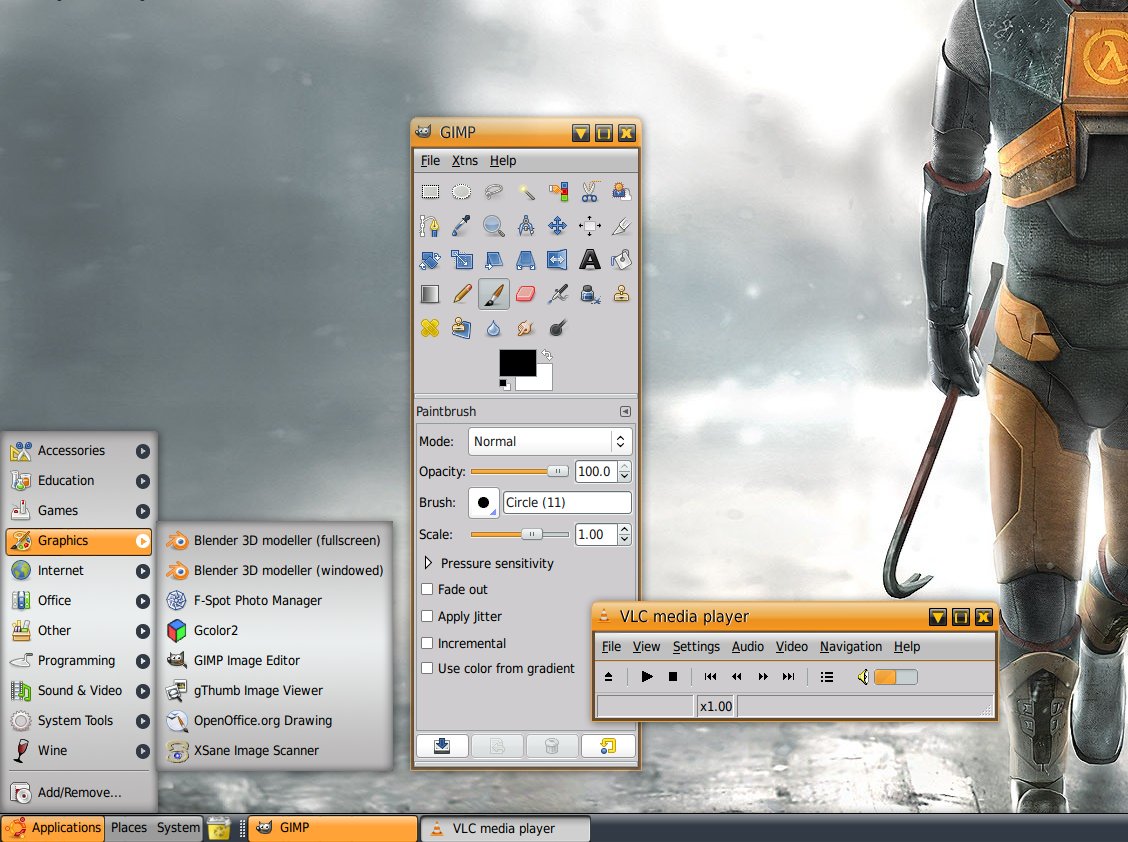
Task: Select the Ellipse Select tool
Action: 461,191
